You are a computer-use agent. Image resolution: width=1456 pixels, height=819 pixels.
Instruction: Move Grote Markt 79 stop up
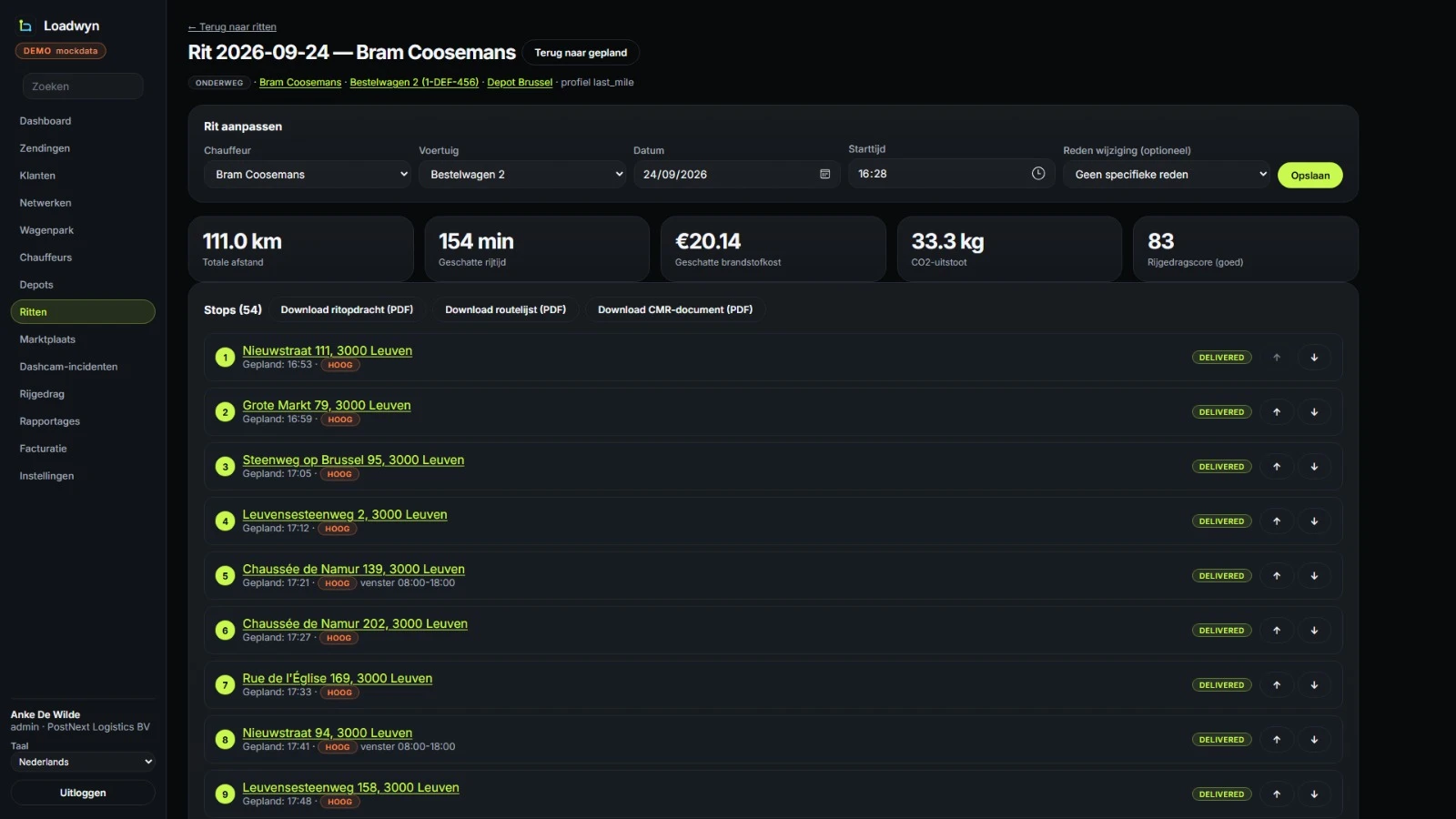1277,412
